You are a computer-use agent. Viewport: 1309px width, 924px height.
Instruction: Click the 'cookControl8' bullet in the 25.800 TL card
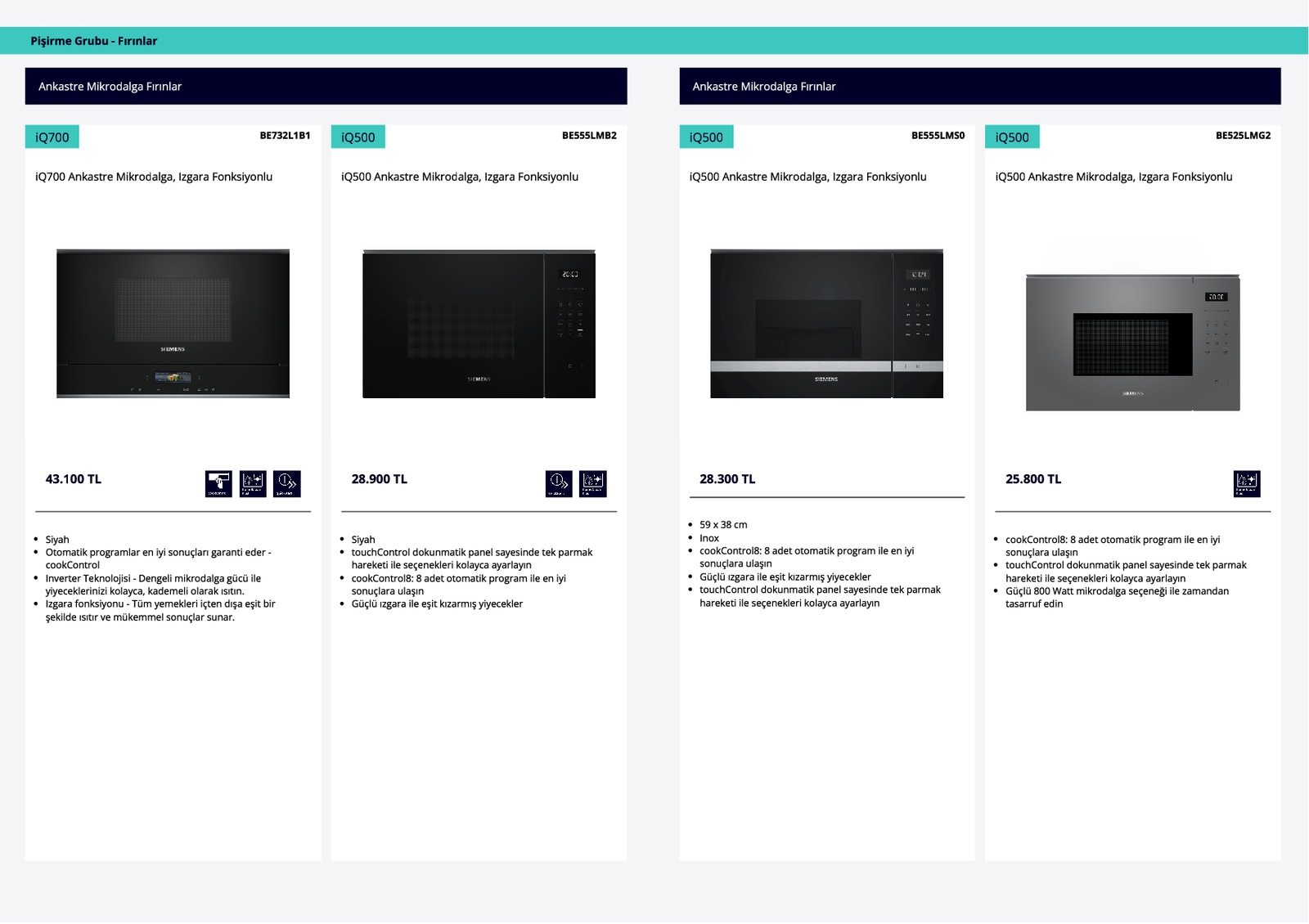point(1113,545)
